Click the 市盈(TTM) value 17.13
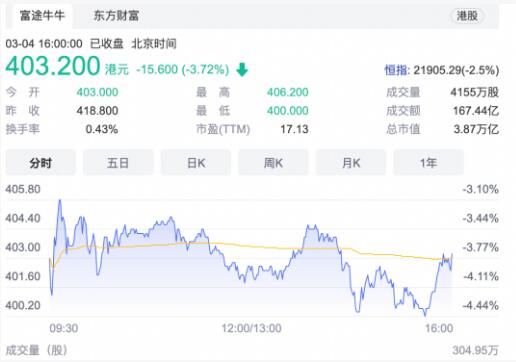This screenshot has width=516, height=362. pos(294,129)
